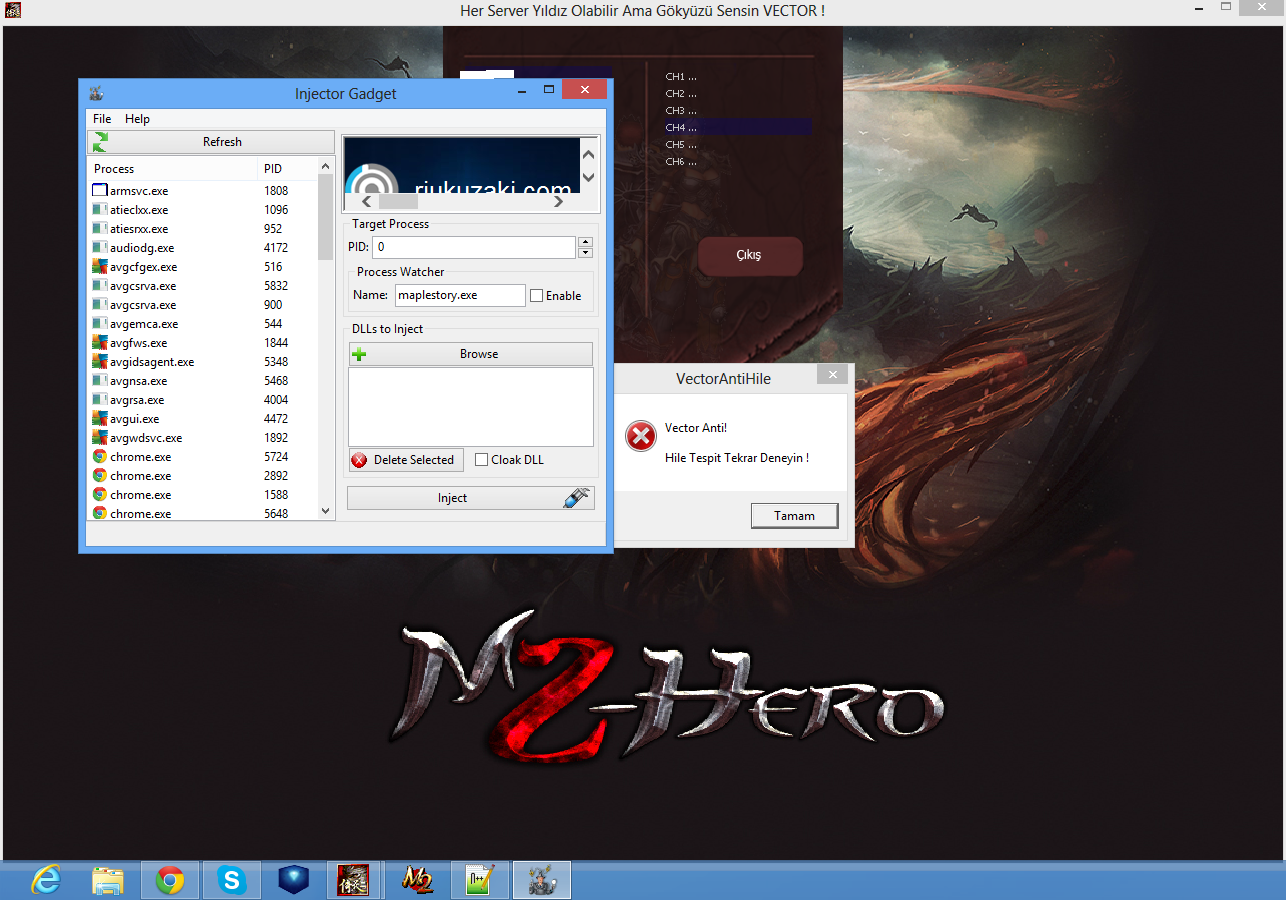Open Skype from the taskbar
Image resolution: width=1286 pixels, height=900 pixels.
(232, 880)
